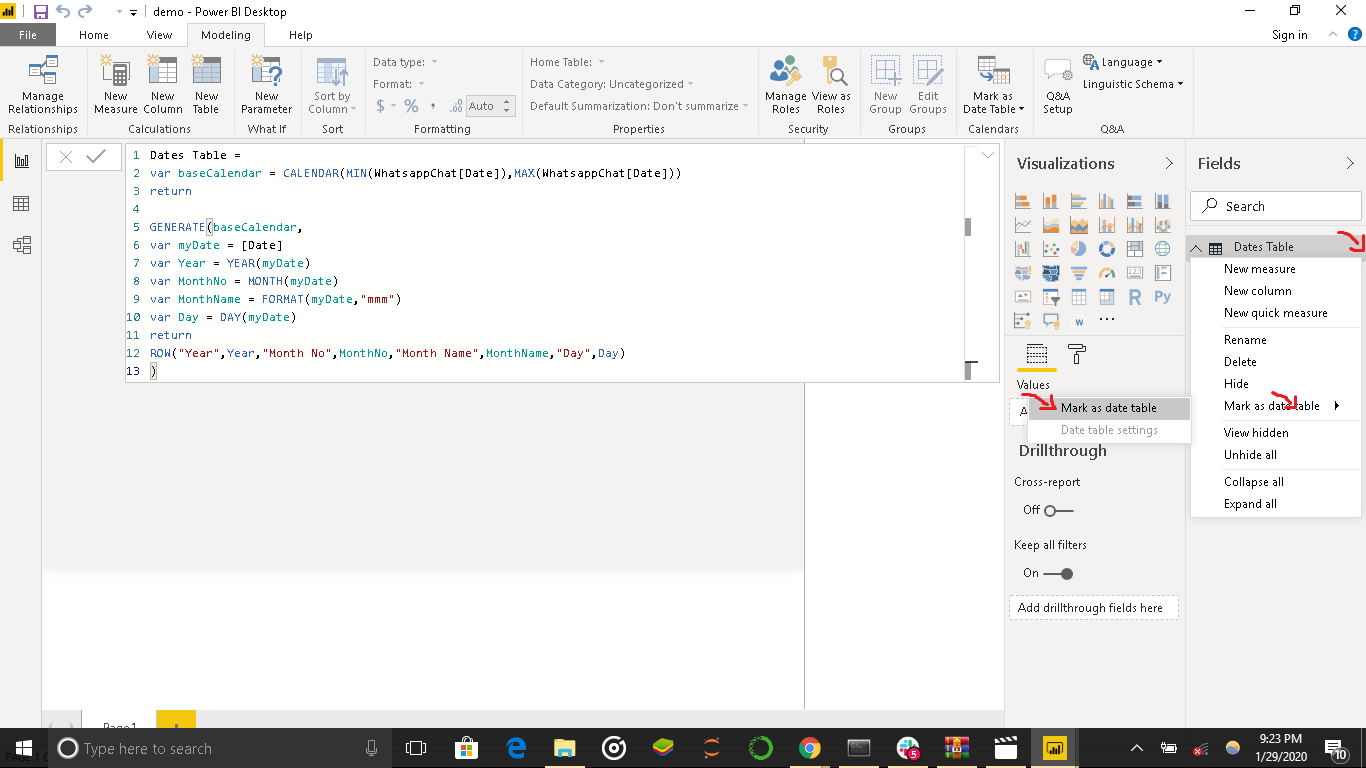Image resolution: width=1366 pixels, height=768 pixels.
Task: Click the Search box in Fields pane
Action: pyautogui.click(x=1276, y=206)
